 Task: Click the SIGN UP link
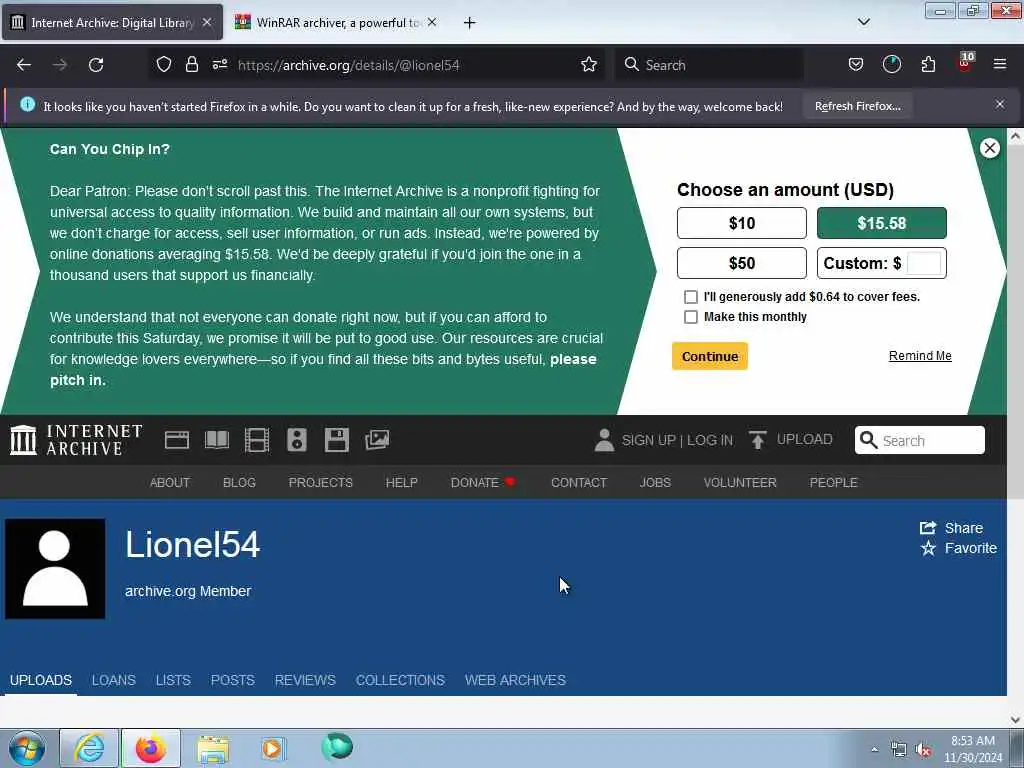648,440
